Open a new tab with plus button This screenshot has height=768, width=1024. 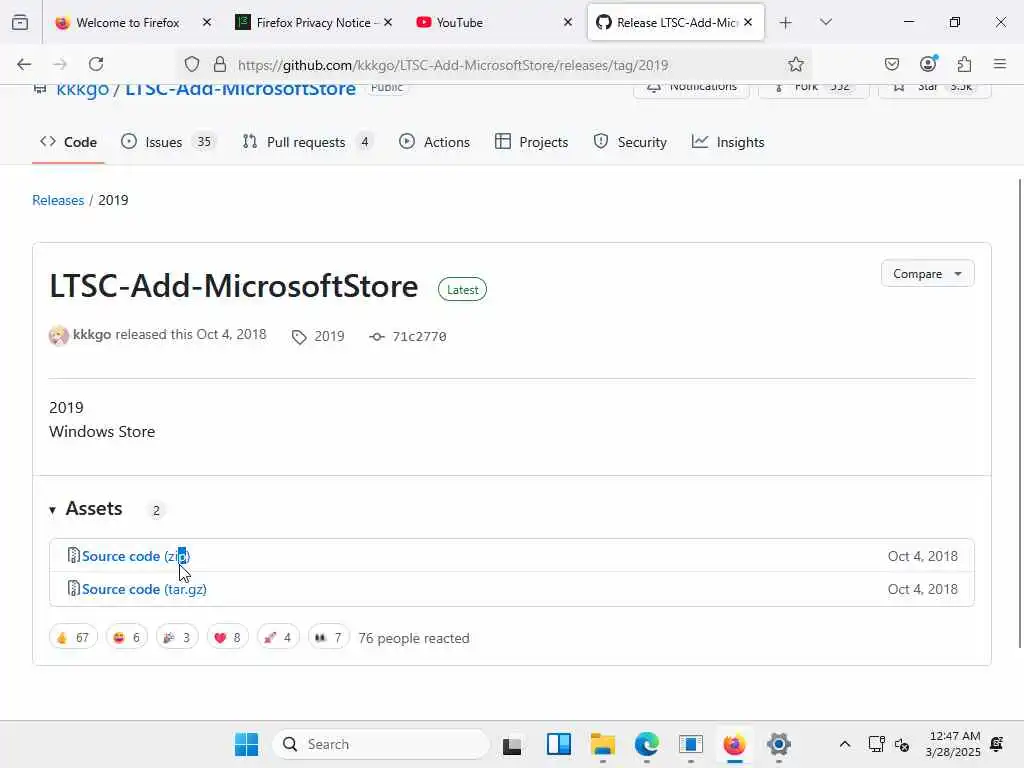786,23
